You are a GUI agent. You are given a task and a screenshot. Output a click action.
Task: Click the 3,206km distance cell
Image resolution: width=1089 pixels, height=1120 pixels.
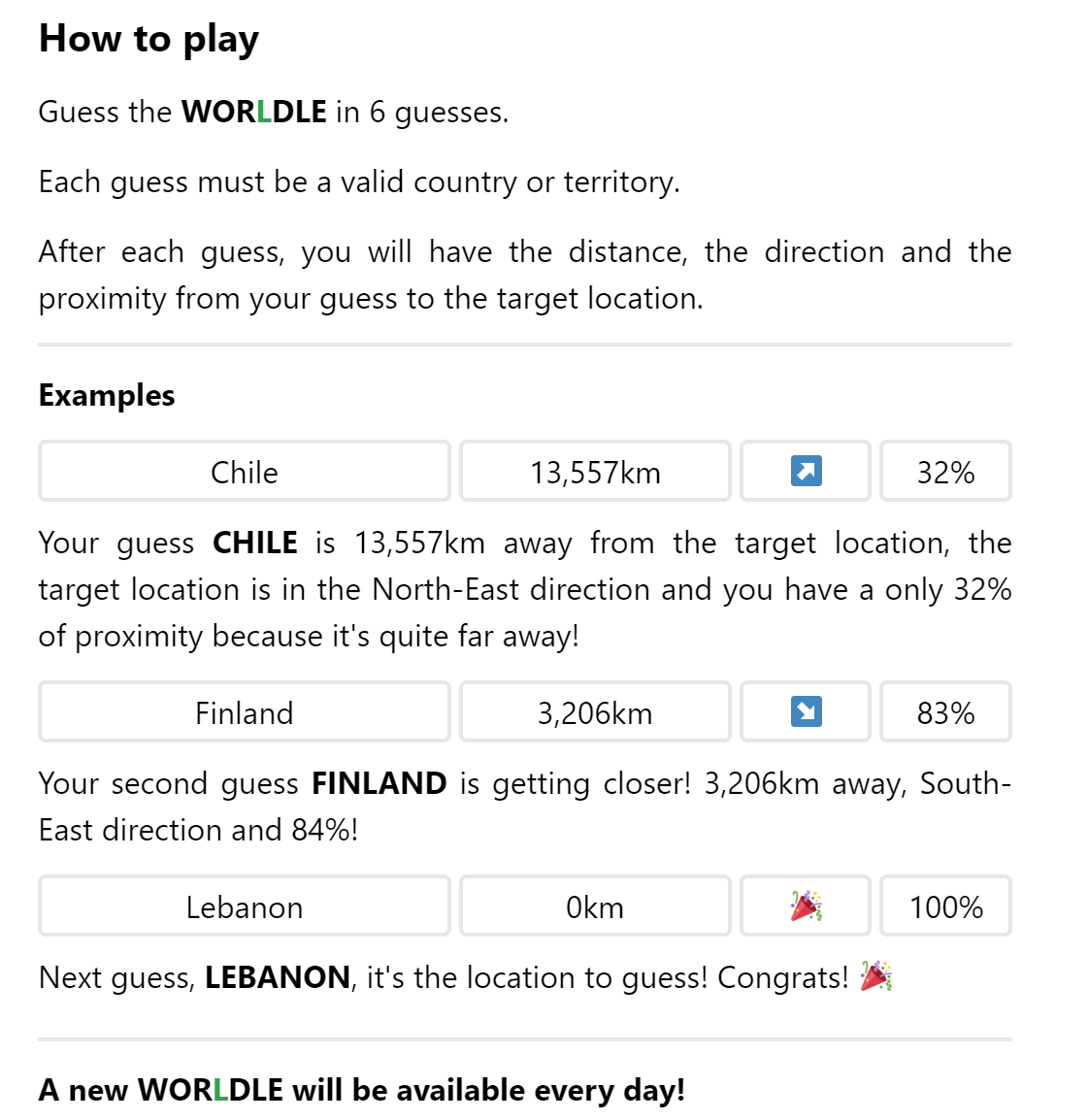pyautogui.click(x=595, y=712)
